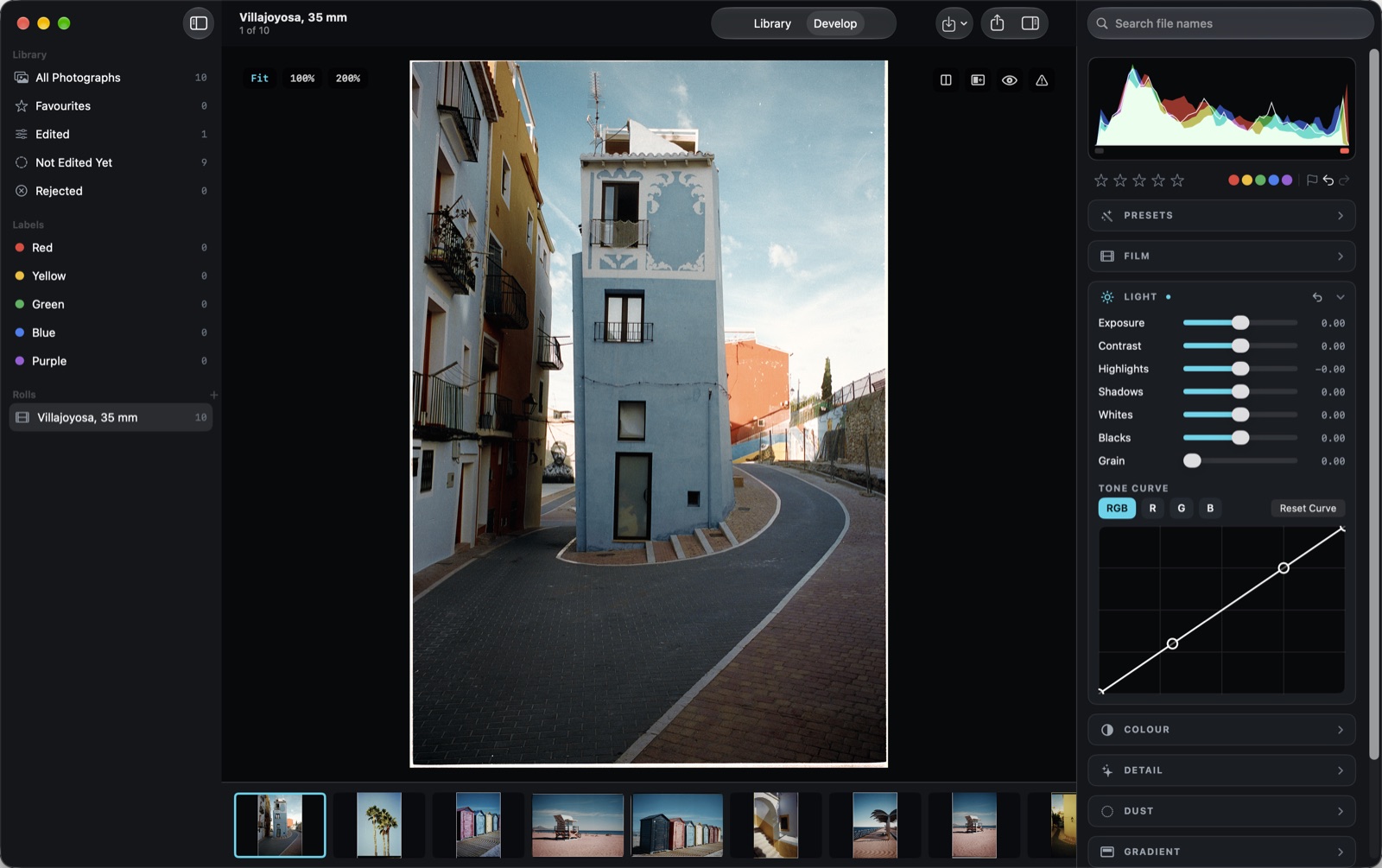Select the RGB tone curve channel
Viewport: 1382px width, 868px height.
[x=1117, y=509]
